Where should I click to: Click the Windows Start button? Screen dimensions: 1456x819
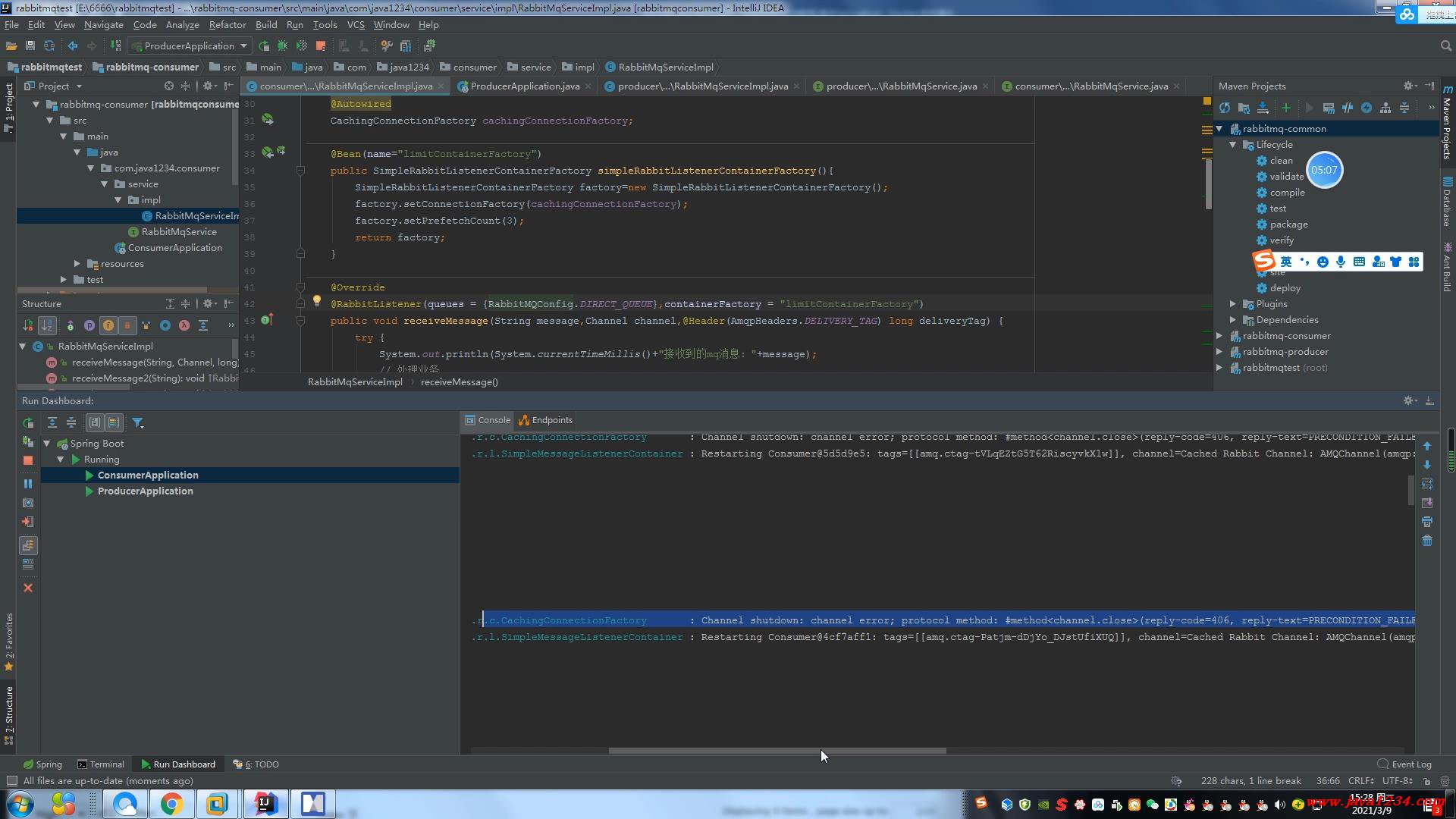click(20, 804)
